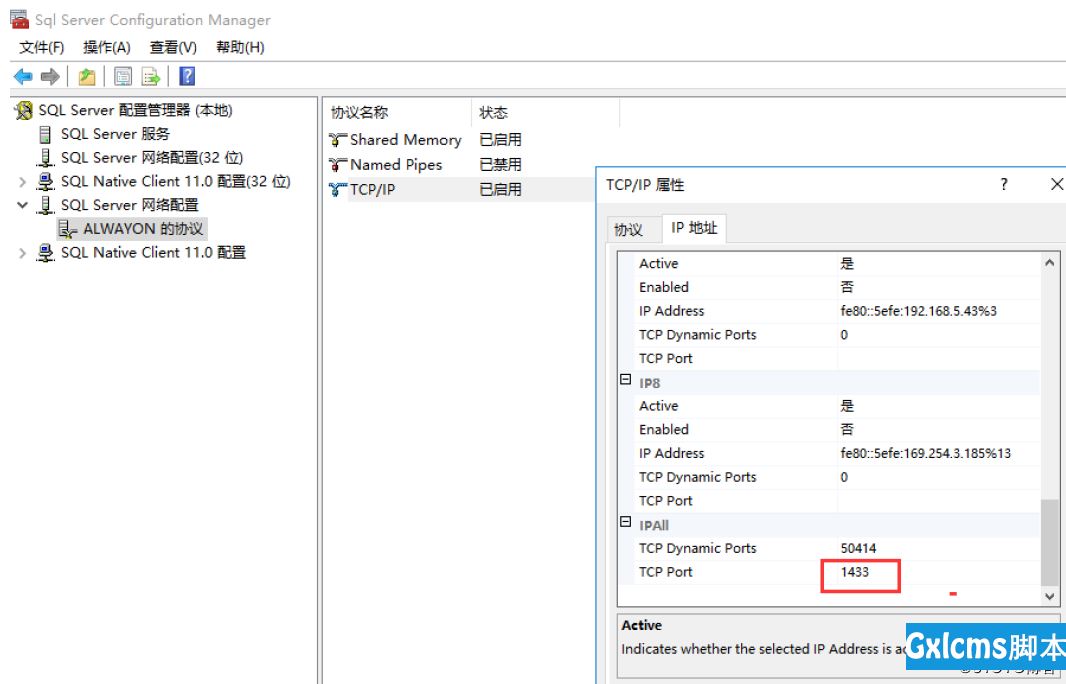This screenshot has height=684, width=1066.
Task: Select the ALWAYON 的协议 node icon
Action: (67, 228)
